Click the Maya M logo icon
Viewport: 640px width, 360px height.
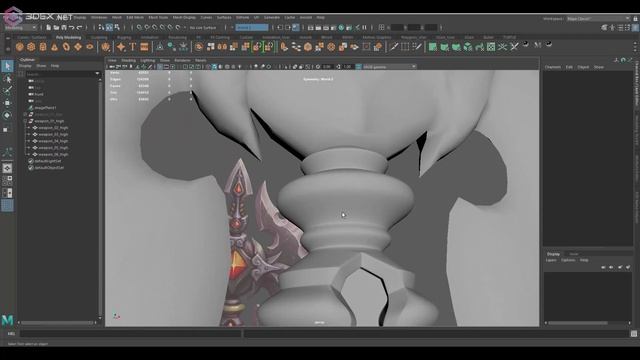[x=7, y=320]
